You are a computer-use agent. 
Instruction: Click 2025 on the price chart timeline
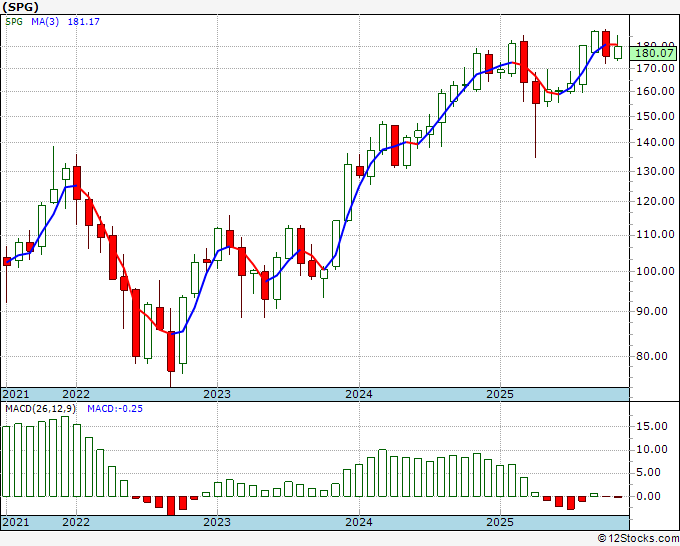(500, 394)
